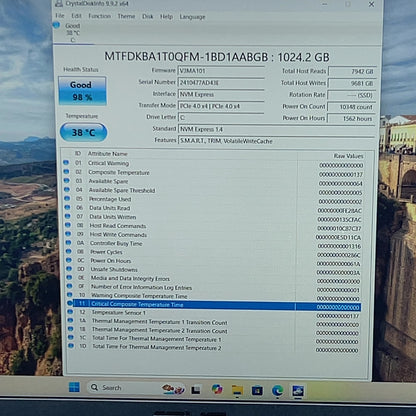The image size is (416, 416).
Task: Open the Task View icon on taskbar
Action: click(x=196, y=389)
